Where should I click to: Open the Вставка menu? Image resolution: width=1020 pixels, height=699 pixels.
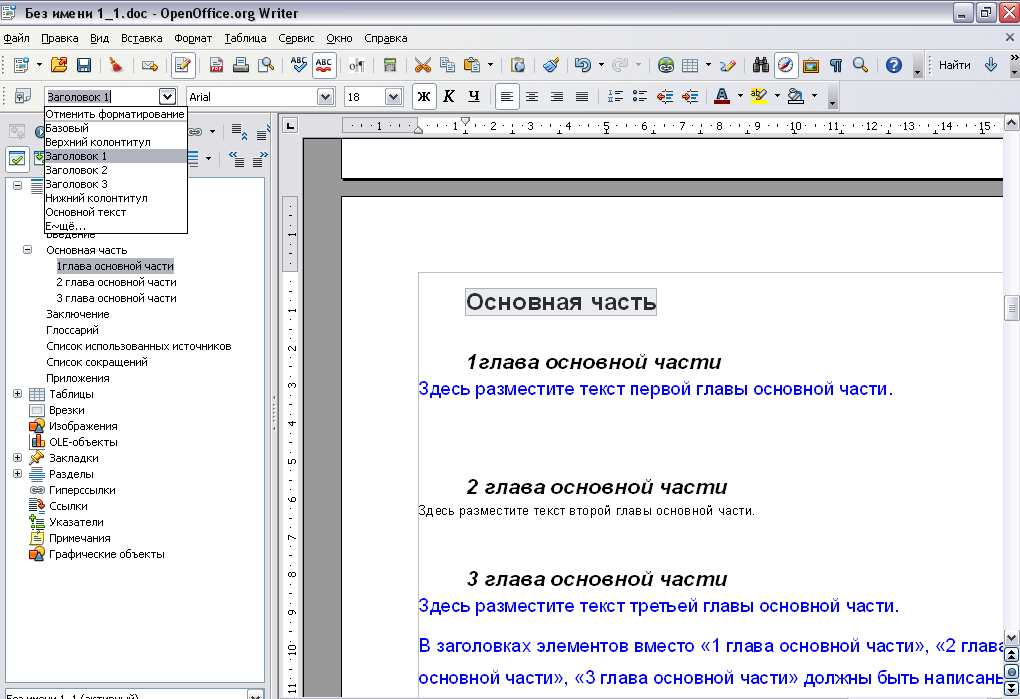142,38
